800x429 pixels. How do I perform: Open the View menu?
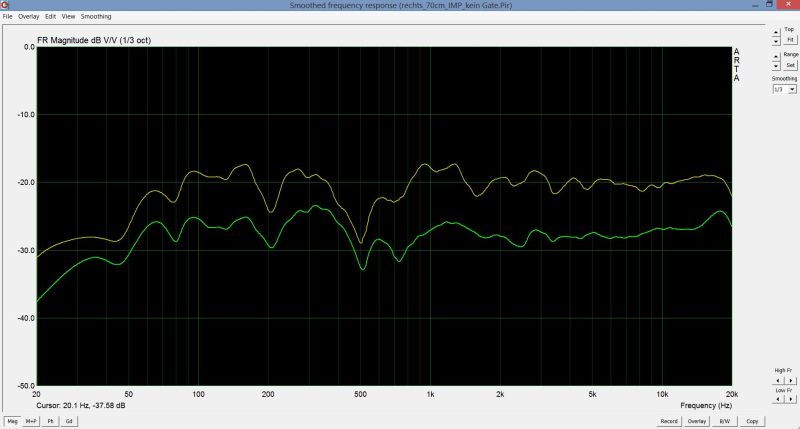[68, 16]
